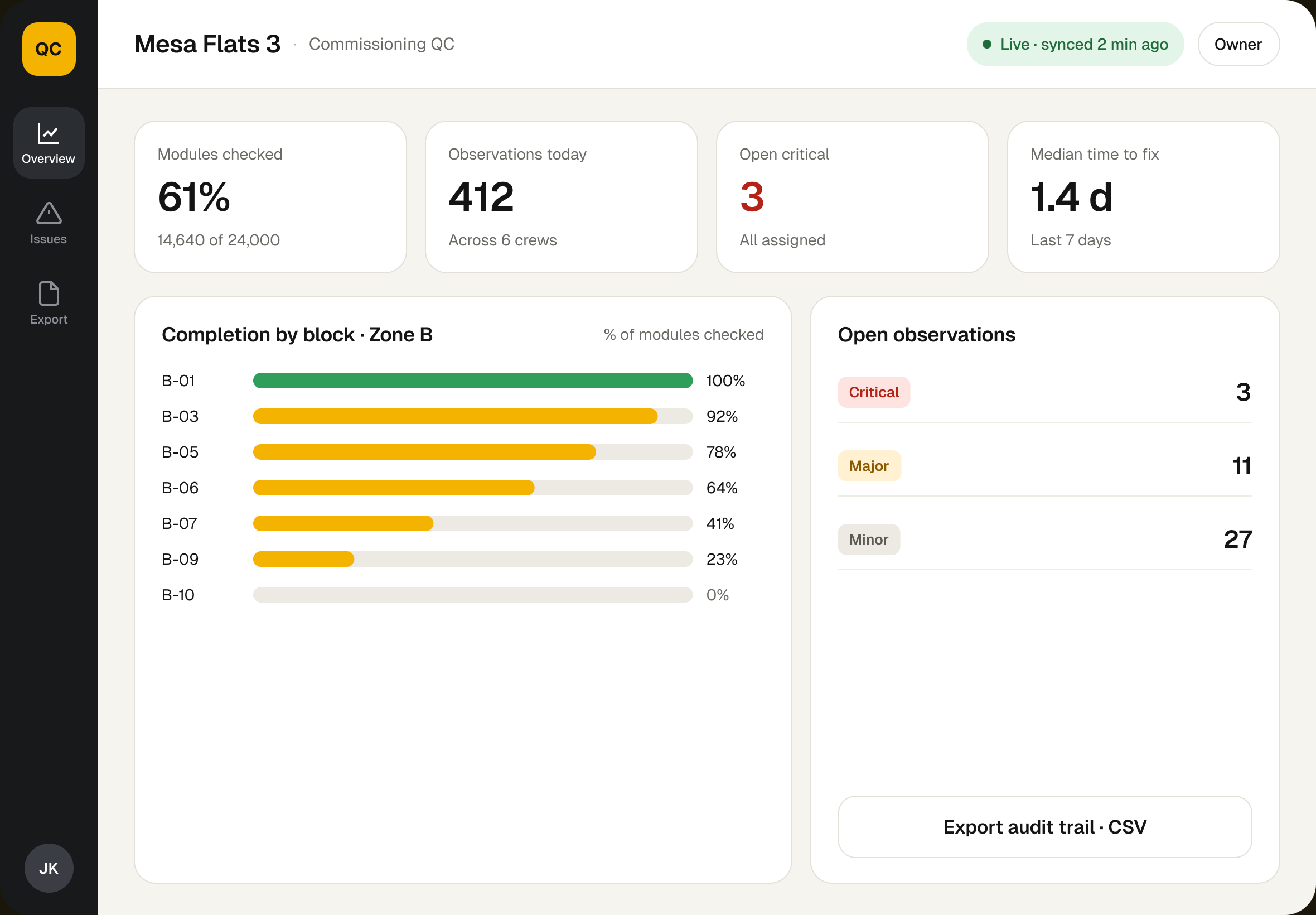Click the 100% value for B-01
1316x915 pixels.
click(x=725, y=381)
